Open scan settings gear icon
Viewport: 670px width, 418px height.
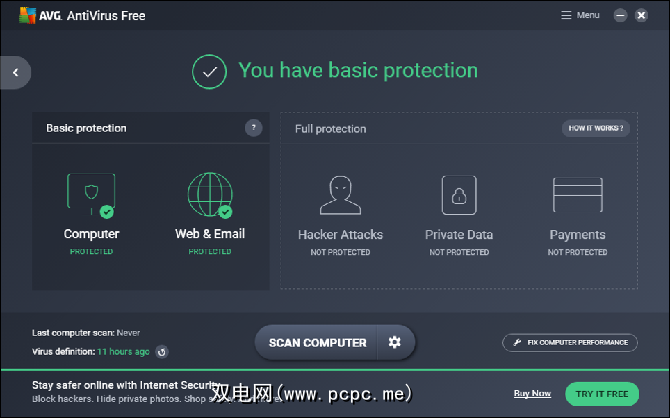(x=395, y=342)
